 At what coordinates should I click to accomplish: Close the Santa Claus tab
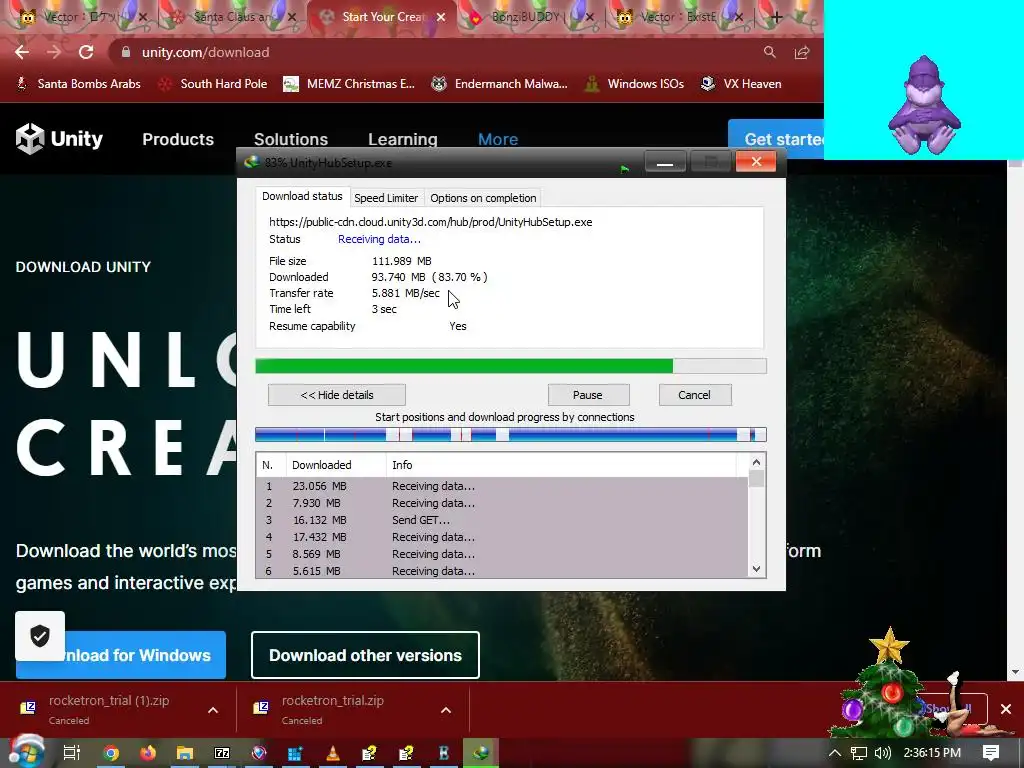(x=293, y=18)
